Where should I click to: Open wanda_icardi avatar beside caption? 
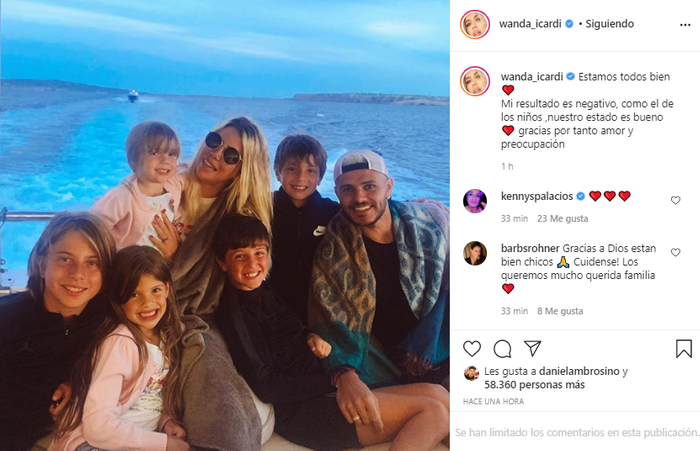[475, 81]
